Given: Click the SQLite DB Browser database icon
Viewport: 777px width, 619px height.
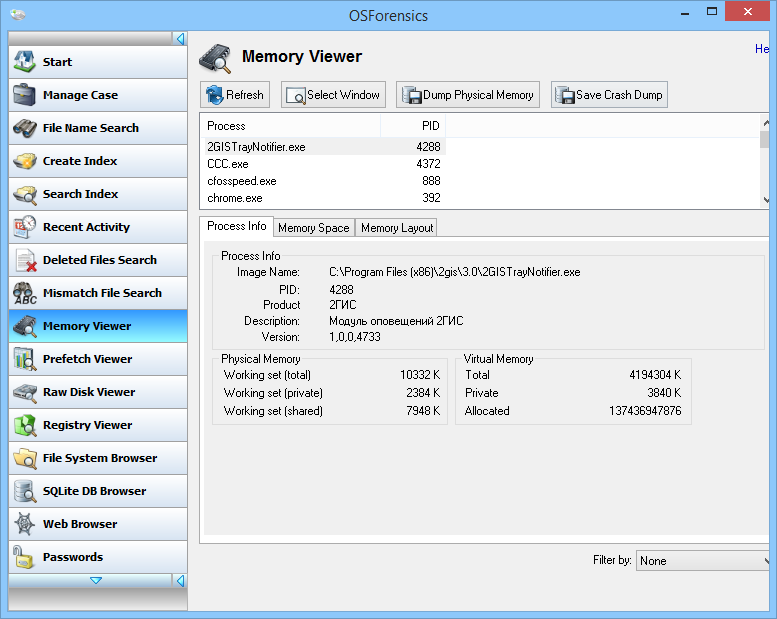Looking at the screenshot, I should point(24,491).
